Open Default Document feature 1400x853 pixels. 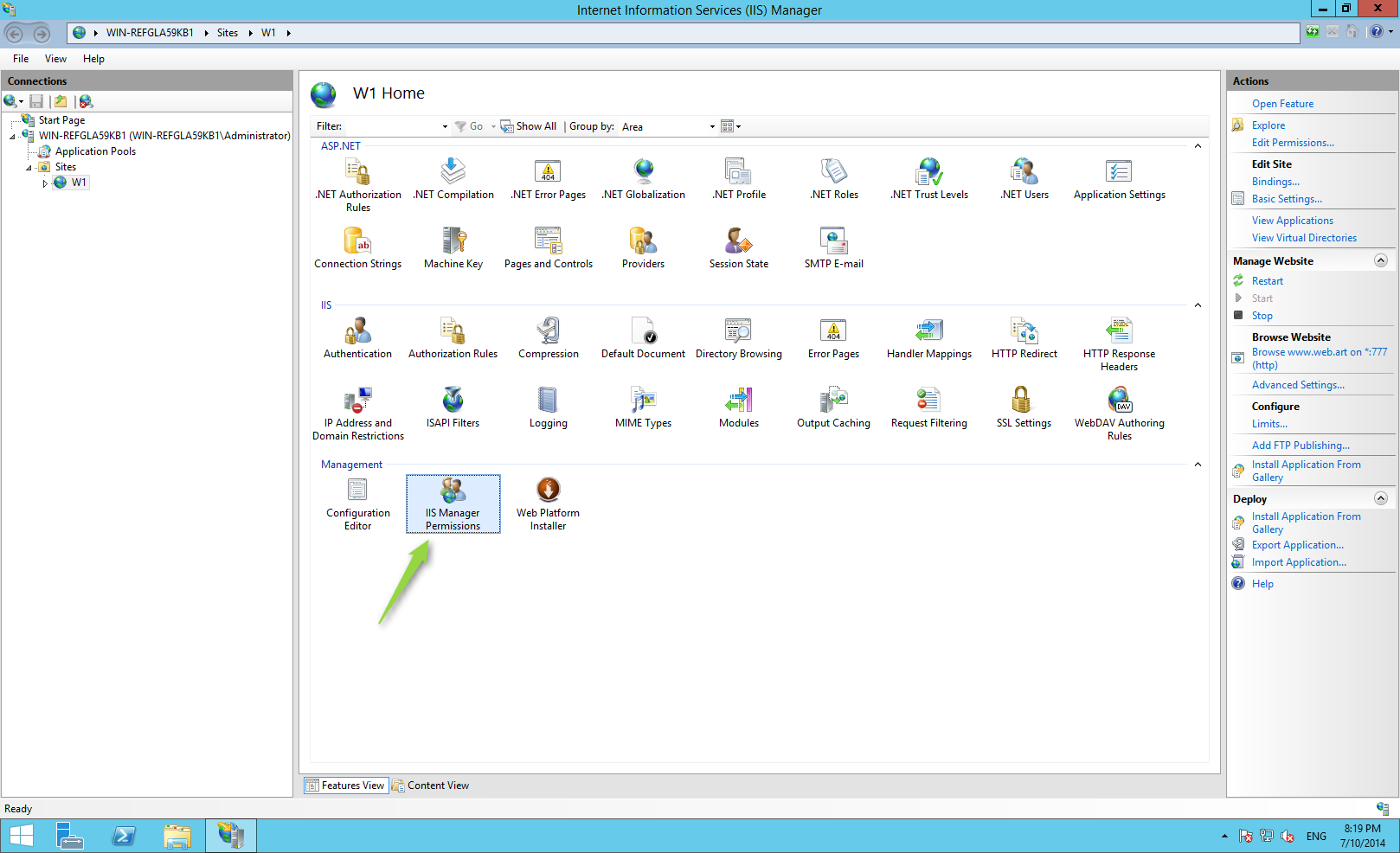click(x=644, y=338)
